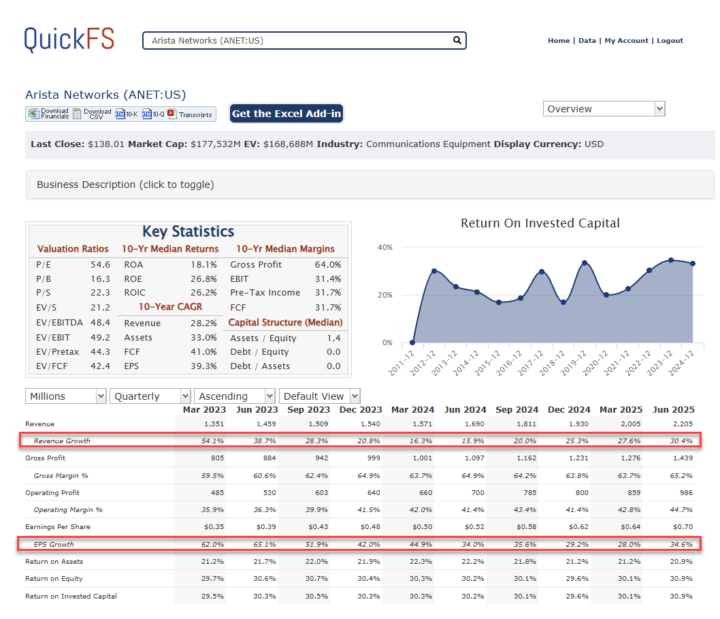Screen dimensions: 720x619
Task: Click the Arista Networks (ANET:US) page heading
Action: click(106, 95)
